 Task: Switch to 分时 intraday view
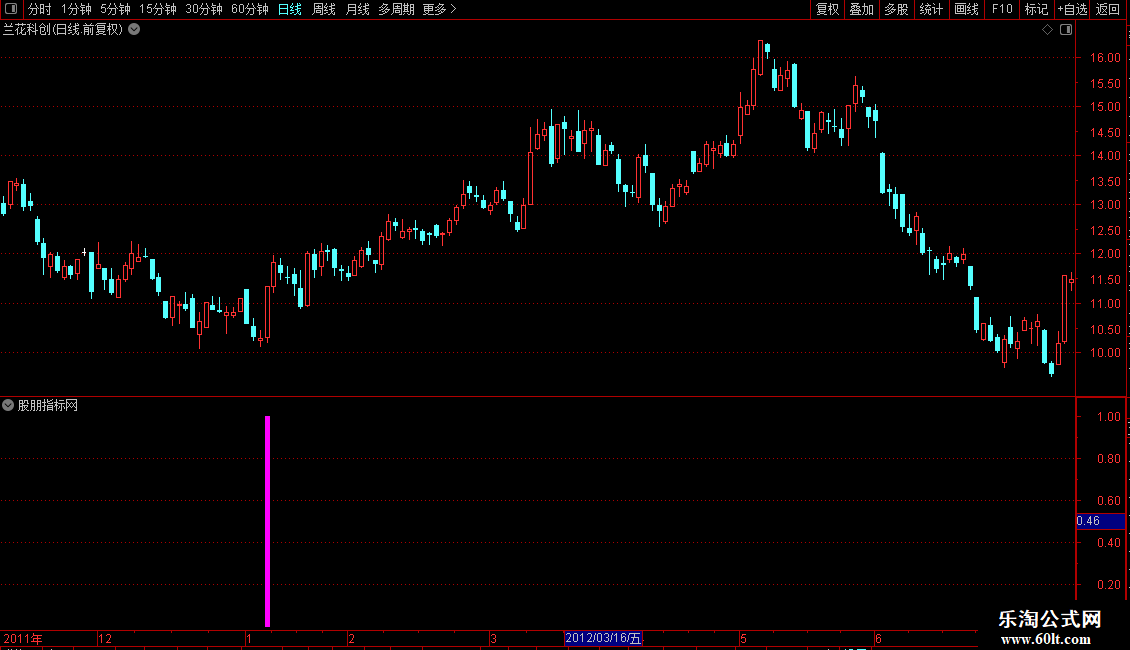coord(40,9)
